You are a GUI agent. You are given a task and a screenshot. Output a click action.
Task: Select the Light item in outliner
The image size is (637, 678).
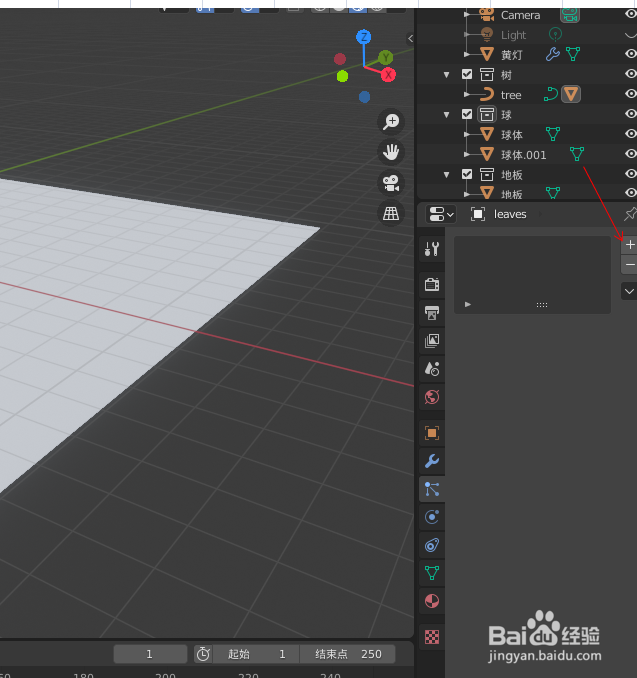[x=513, y=35]
